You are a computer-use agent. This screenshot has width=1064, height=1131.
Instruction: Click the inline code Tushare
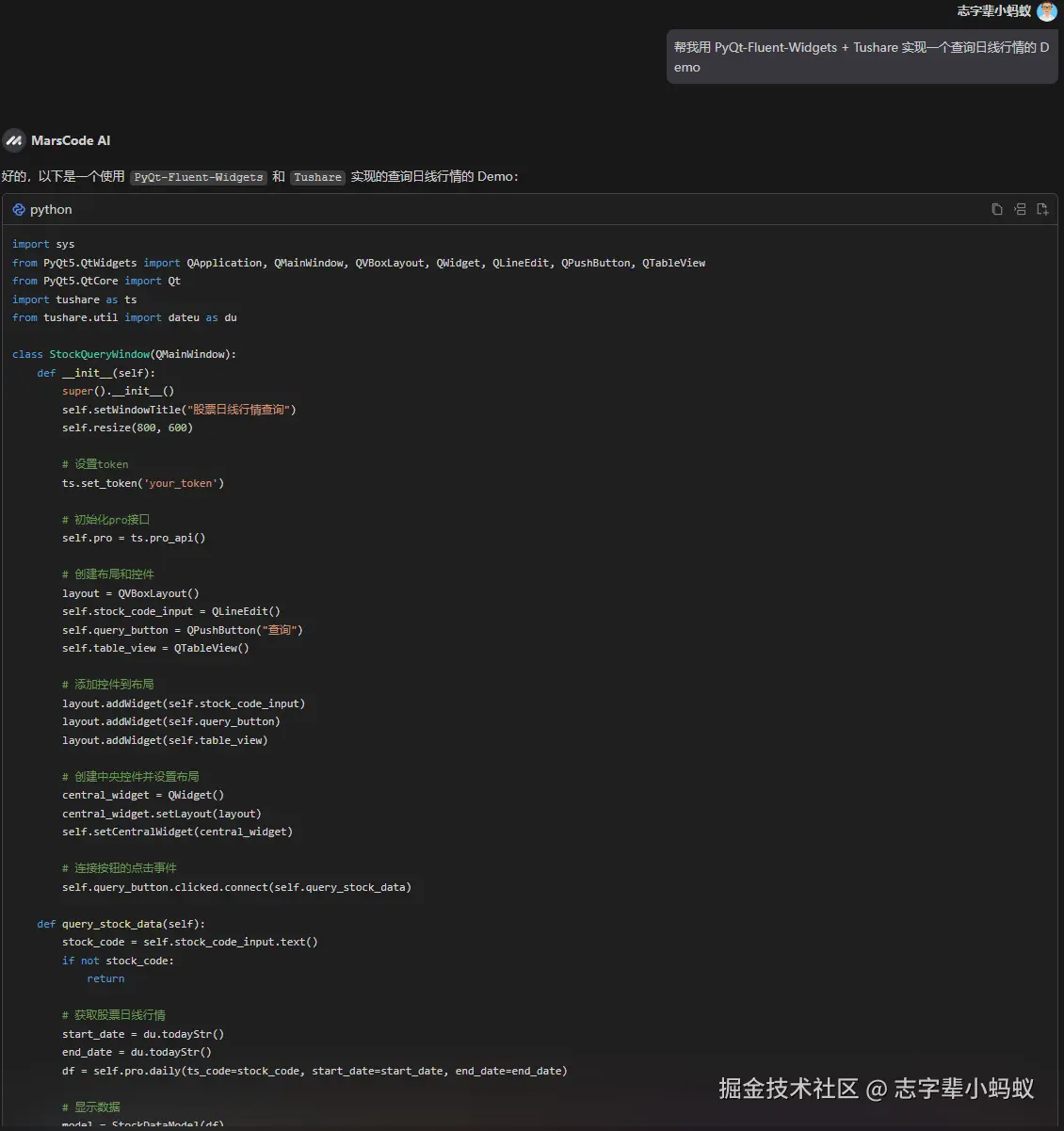click(x=317, y=177)
